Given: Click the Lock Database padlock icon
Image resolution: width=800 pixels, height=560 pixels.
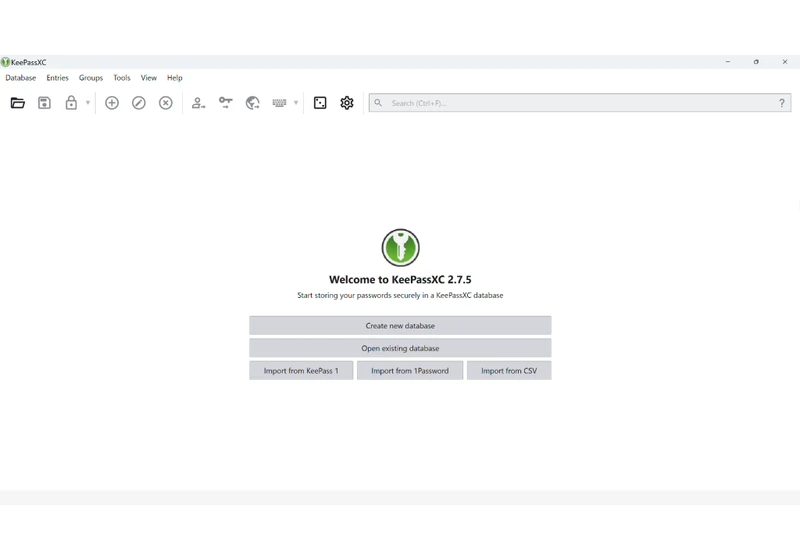Looking at the screenshot, I should tap(71, 103).
